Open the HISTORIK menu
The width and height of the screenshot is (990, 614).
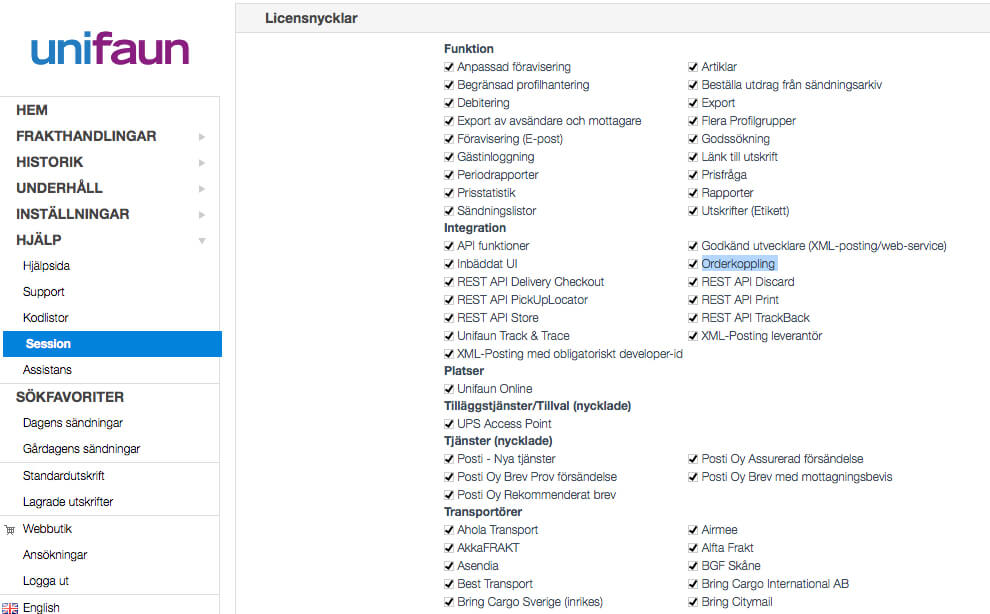pos(49,162)
